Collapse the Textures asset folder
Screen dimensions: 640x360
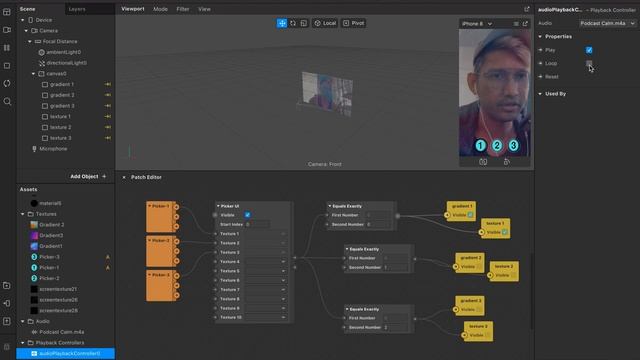[22, 214]
